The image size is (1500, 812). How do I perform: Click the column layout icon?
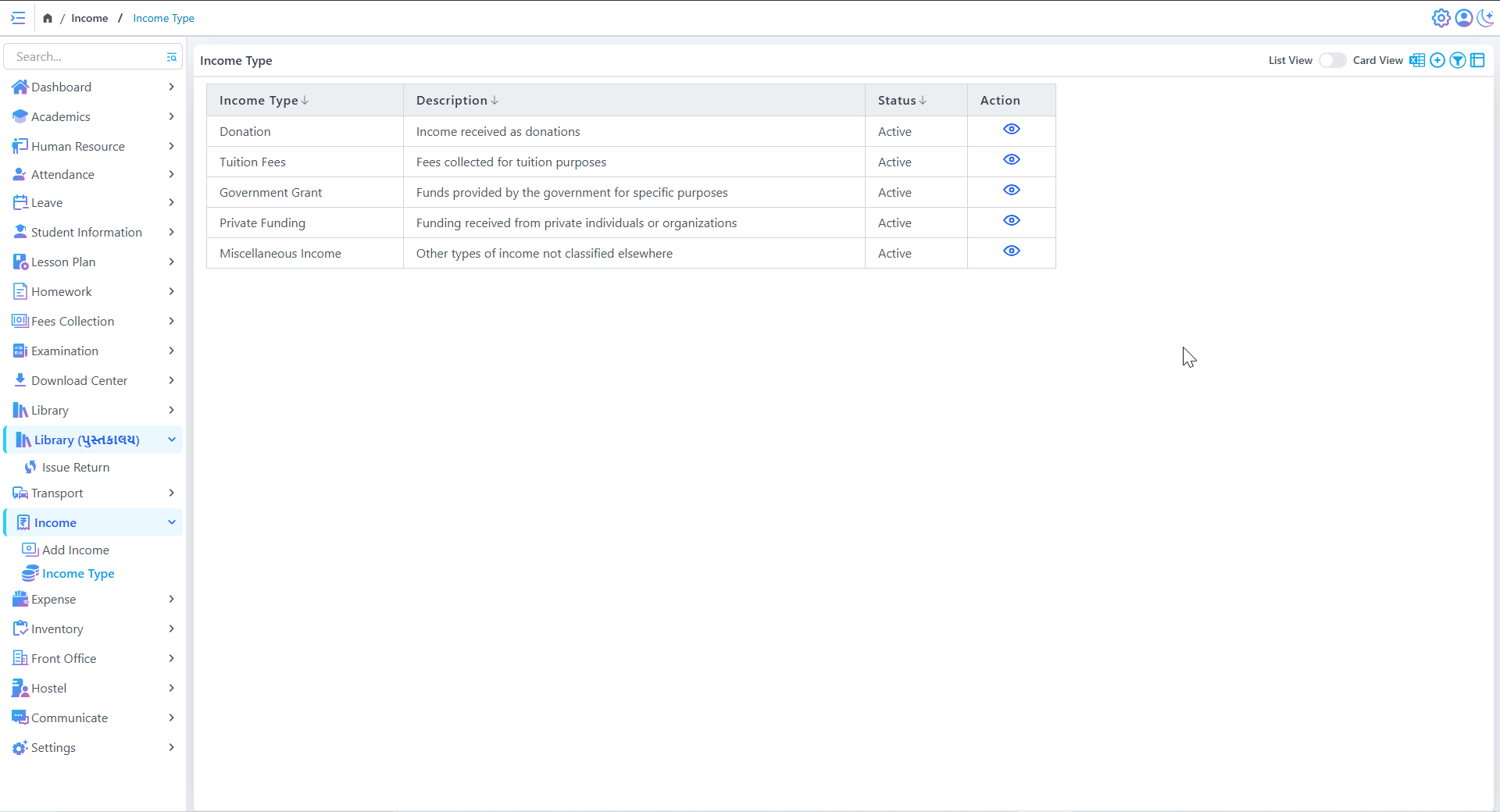[x=1477, y=61]
